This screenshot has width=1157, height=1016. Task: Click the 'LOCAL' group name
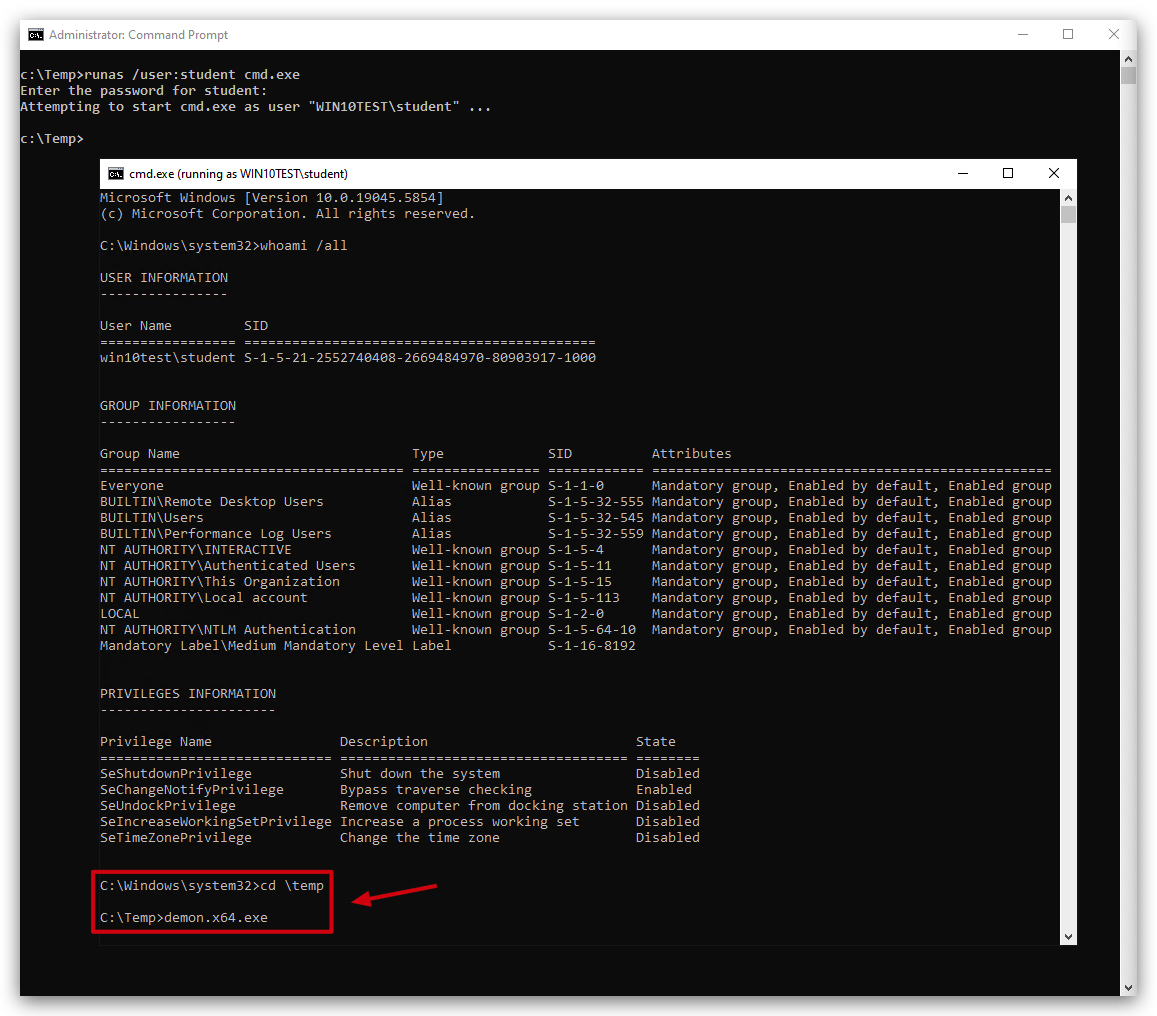[x=120, y=614]
